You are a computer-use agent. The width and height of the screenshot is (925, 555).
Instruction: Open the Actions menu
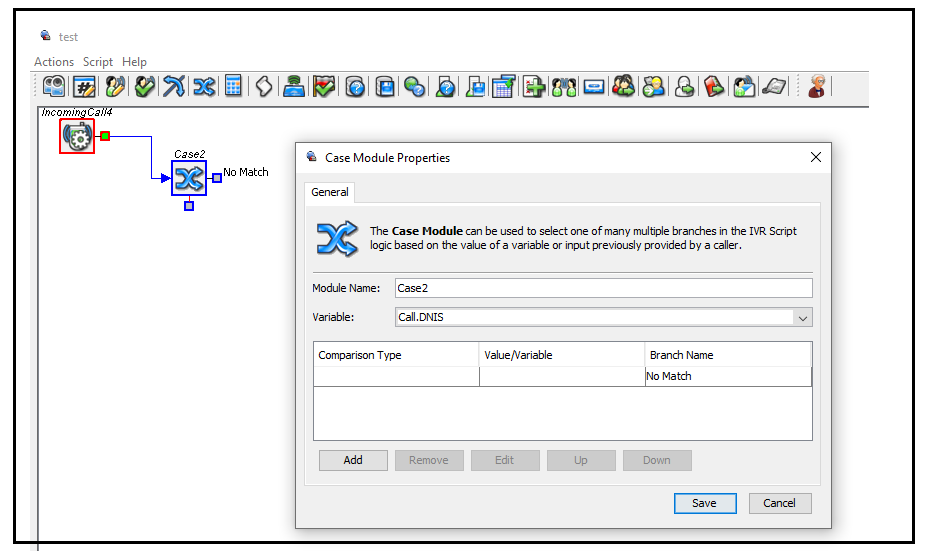[x=54, y=62]
